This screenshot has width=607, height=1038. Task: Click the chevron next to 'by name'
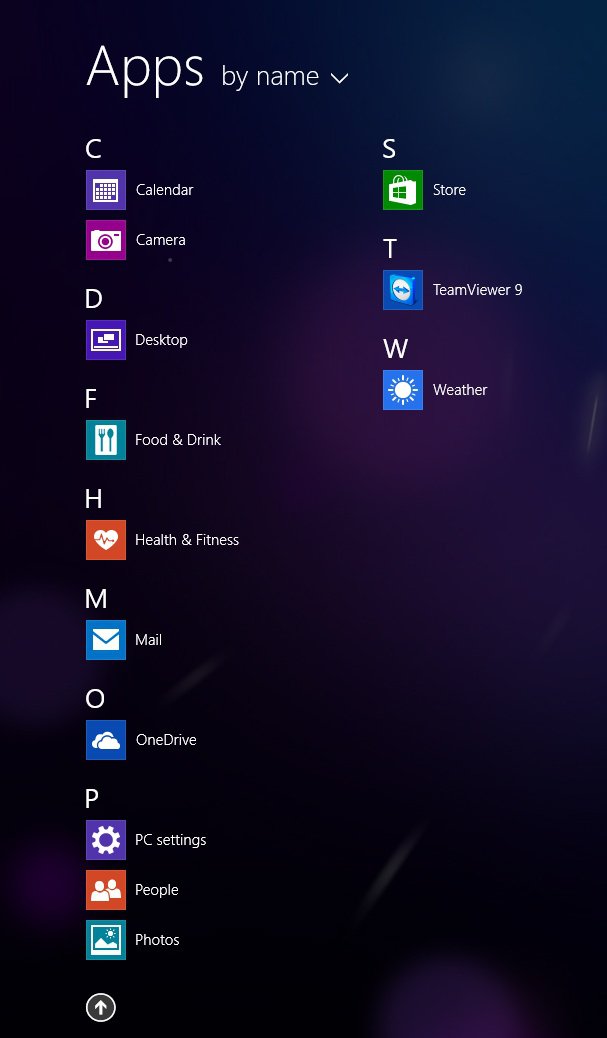pyautogui.click(x=339, y=78)
